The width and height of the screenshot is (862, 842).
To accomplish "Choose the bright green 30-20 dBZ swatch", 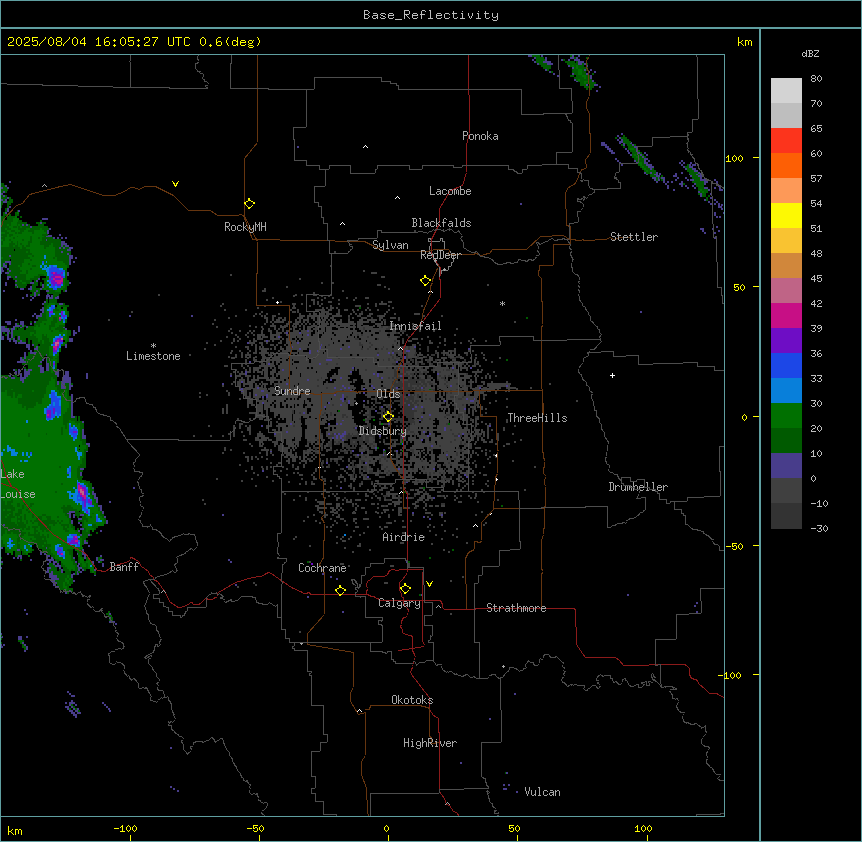I will pyautogui.click(x=786, y=416).
